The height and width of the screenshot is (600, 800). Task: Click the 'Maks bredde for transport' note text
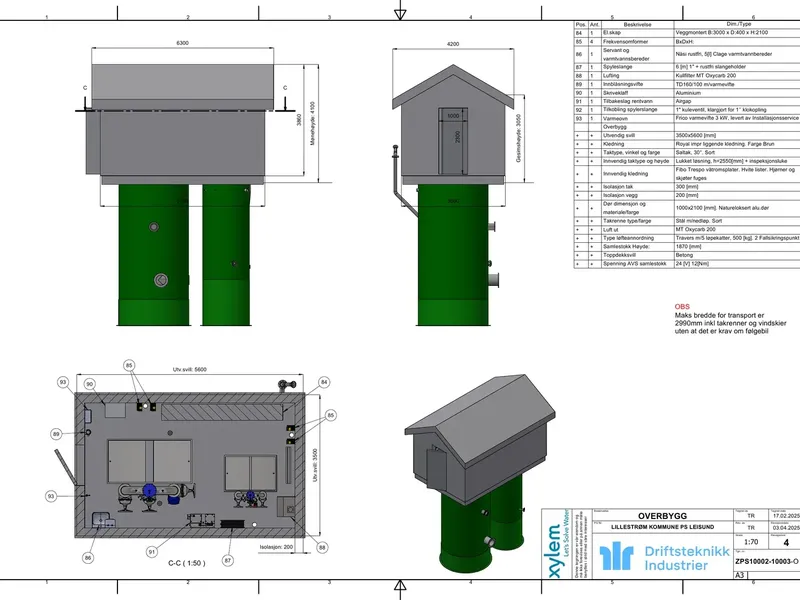point(731,323)
